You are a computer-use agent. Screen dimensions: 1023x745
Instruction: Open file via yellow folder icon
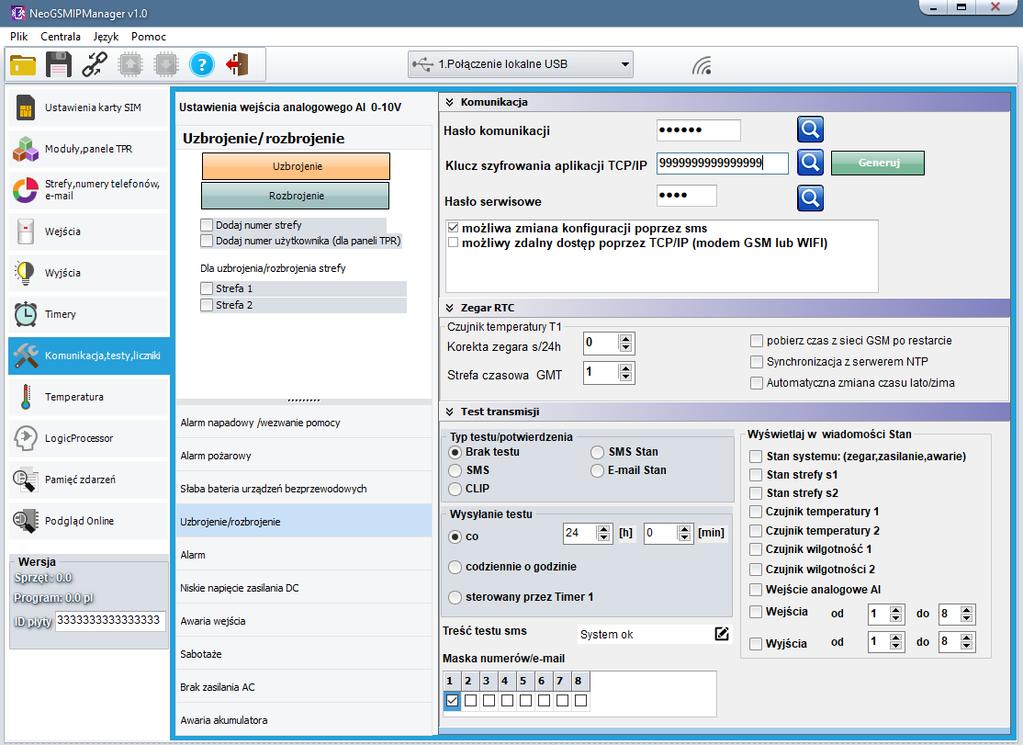[23, 65]
